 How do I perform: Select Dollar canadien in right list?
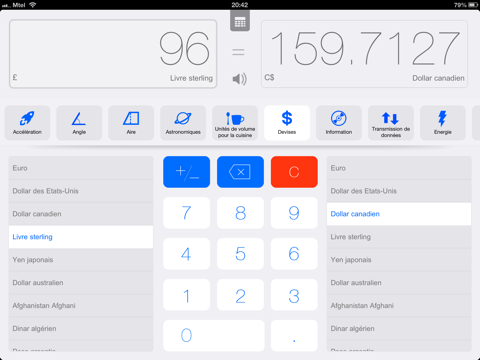399,214
